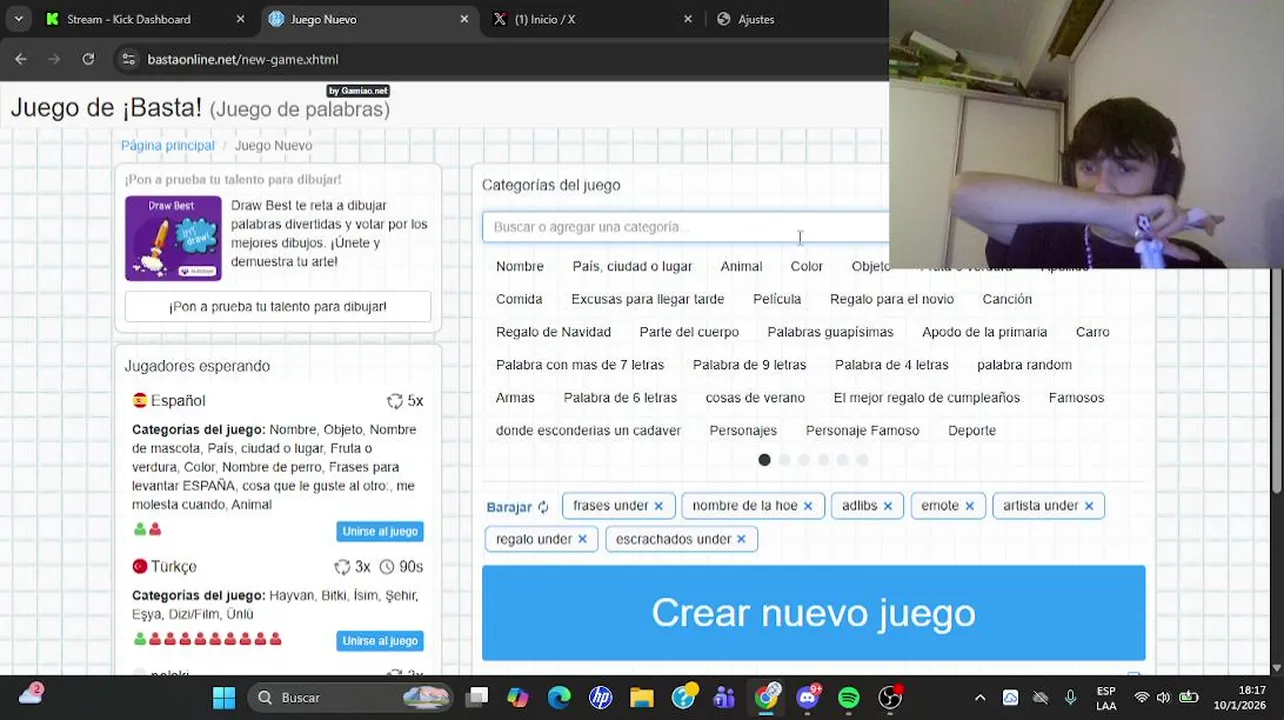Add the 'Parte del cuerpo' category
The height and width of the screenshot is (720, 1284).
pos(689,332)
